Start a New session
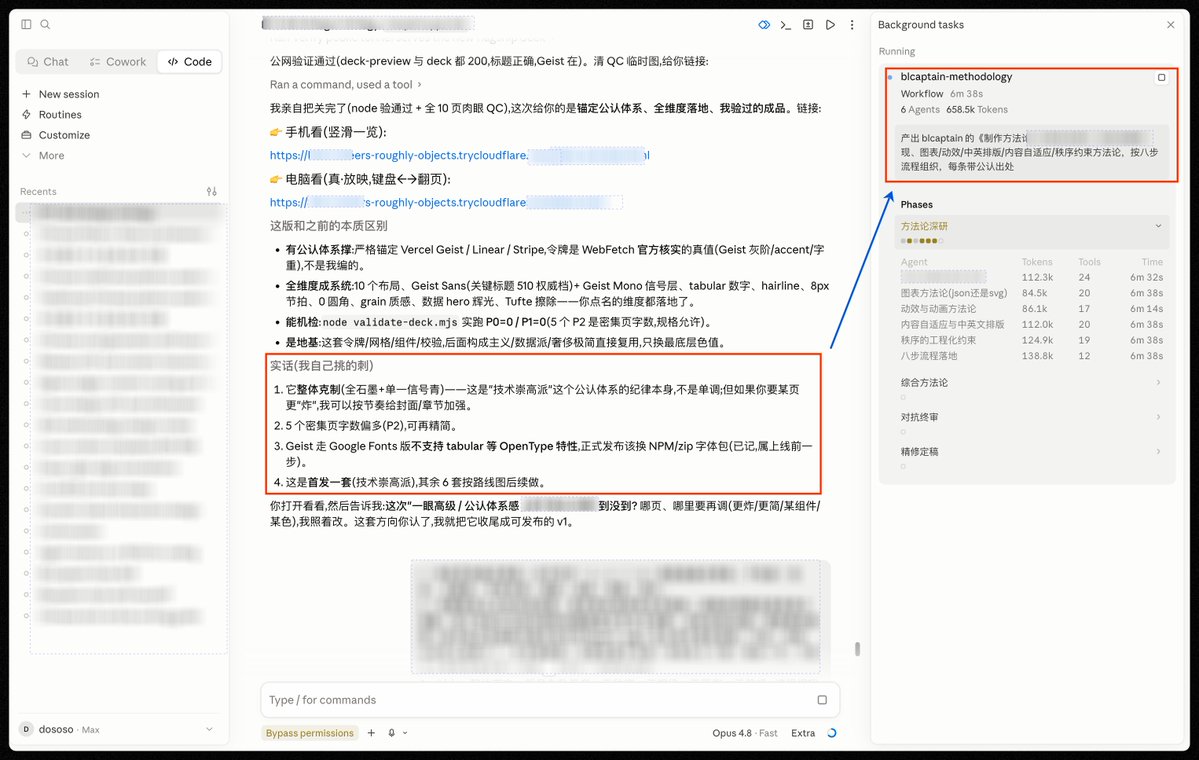Screen dimensions: 1199x760 (61, 94)
